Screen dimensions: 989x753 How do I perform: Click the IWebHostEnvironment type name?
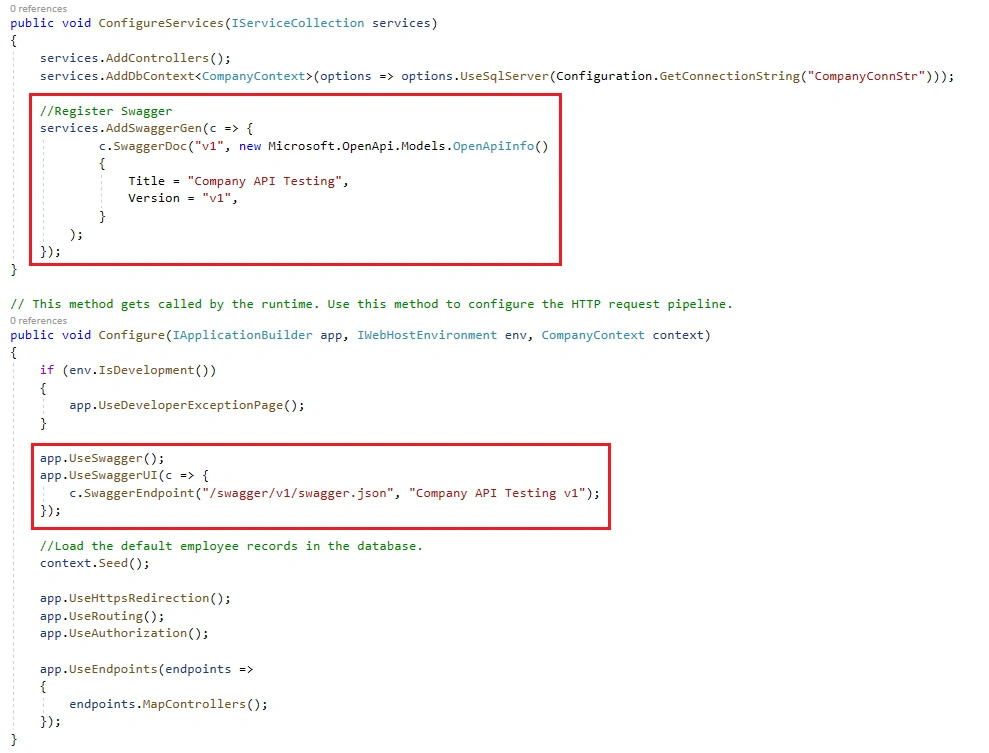(427, 335)
